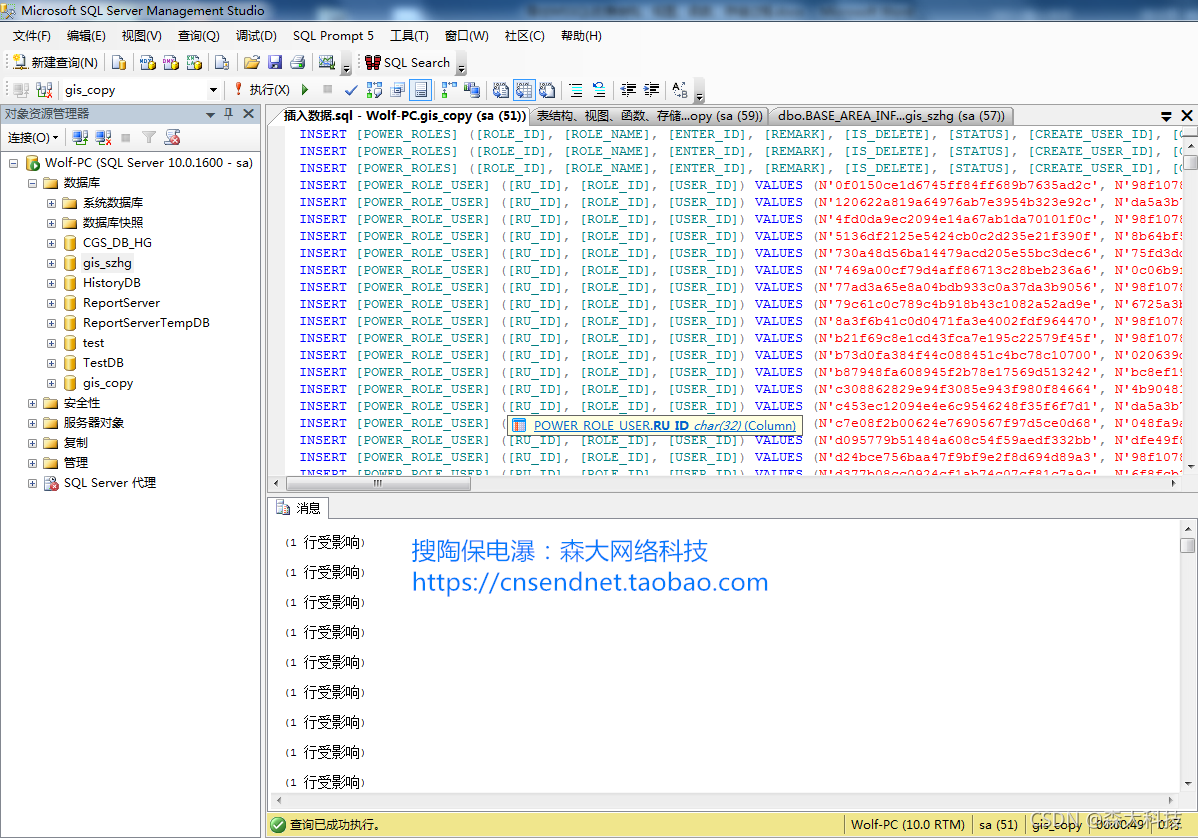Open the gis_copy database dropdown
Viewport: 1198px width, 838px height.
213,90
